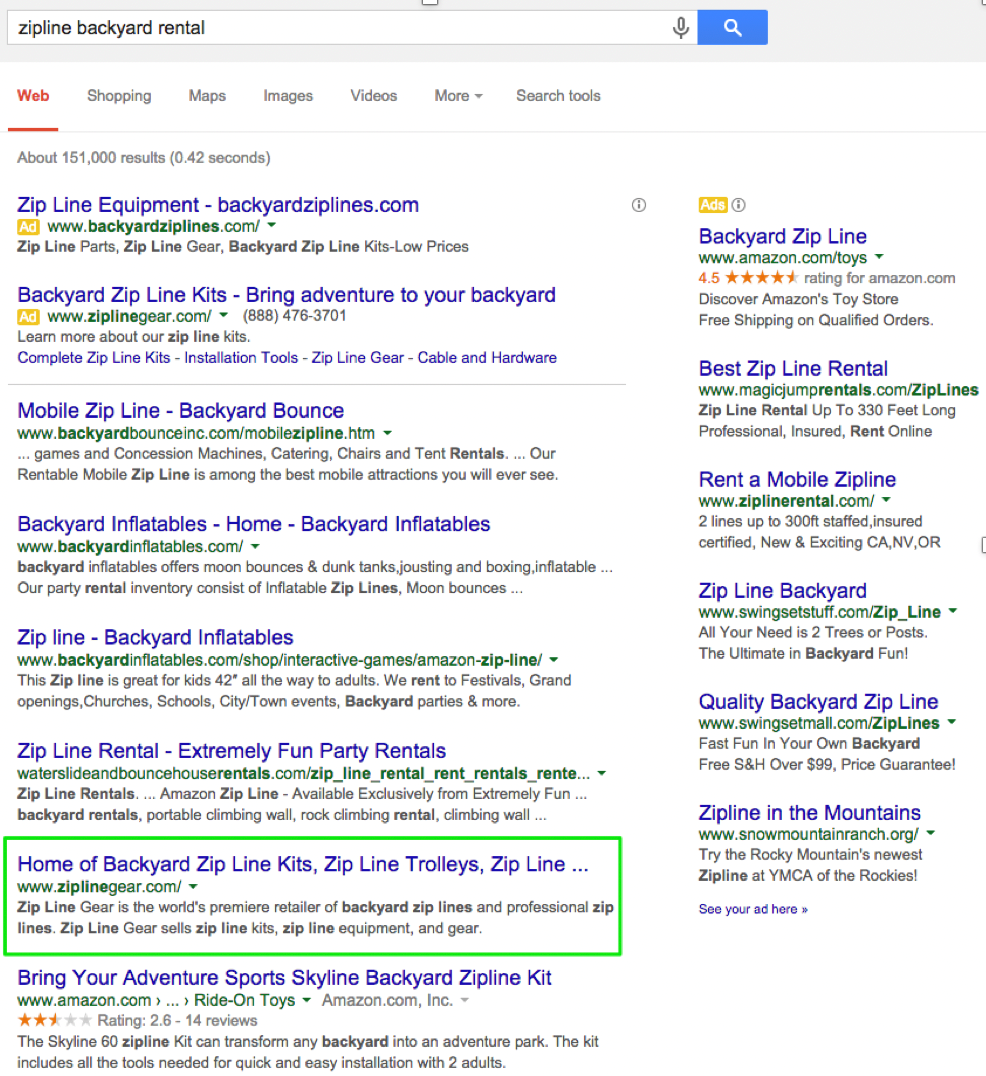Image resolution: width=986 pixels, height=1076 pixels.
Task: Expand arrow after www.backyardinflatables.com/ URL
Action: coord(255,546)
